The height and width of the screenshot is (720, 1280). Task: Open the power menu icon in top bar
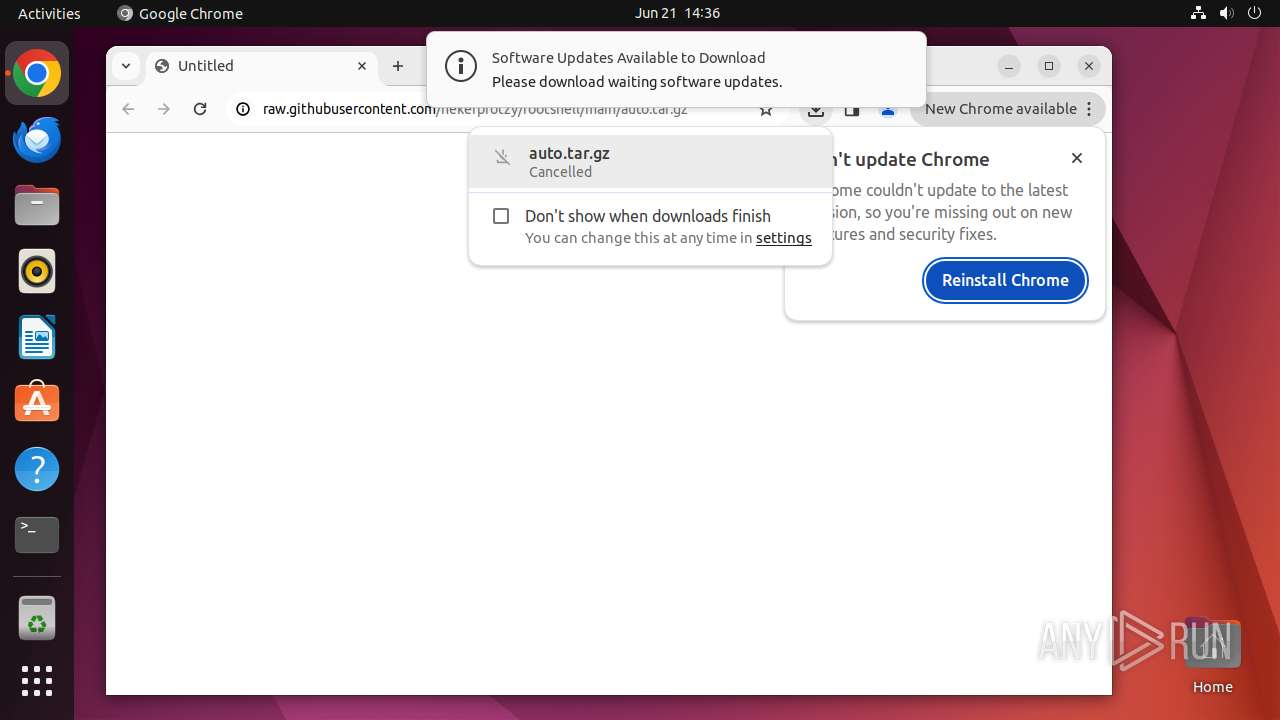(x=1254, y=13)
